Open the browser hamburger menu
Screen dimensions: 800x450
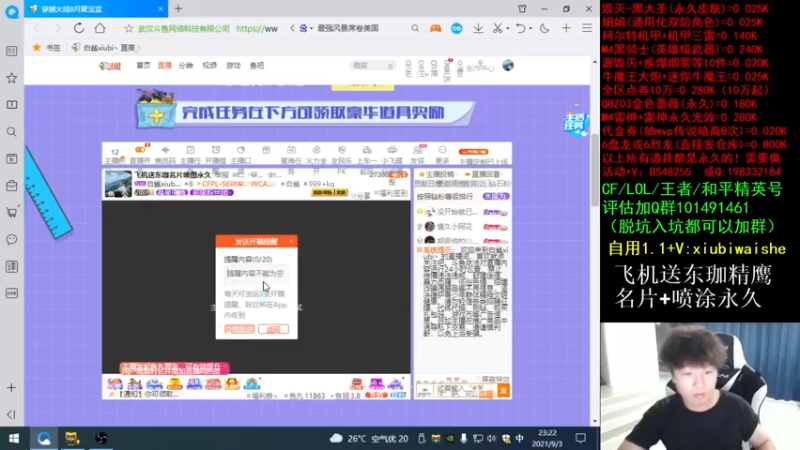pos(587,29)
